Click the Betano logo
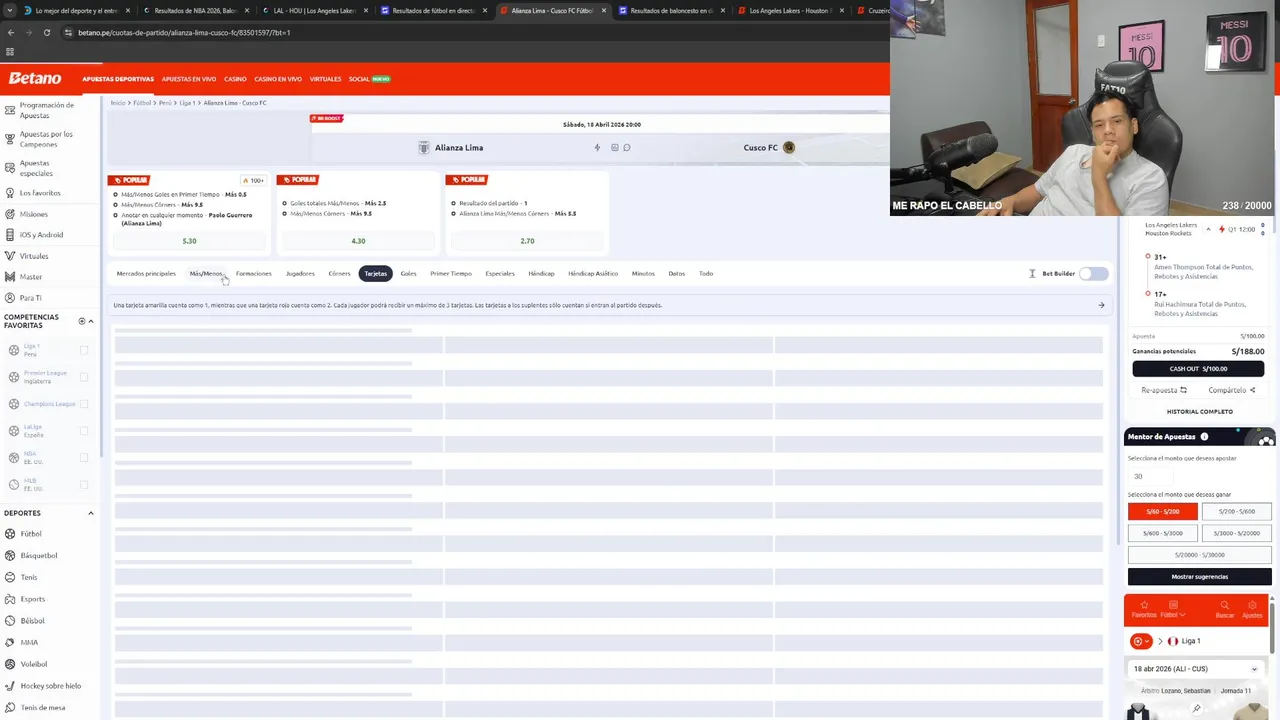This screenshot has height=720, width=1280. click(35, 78)
